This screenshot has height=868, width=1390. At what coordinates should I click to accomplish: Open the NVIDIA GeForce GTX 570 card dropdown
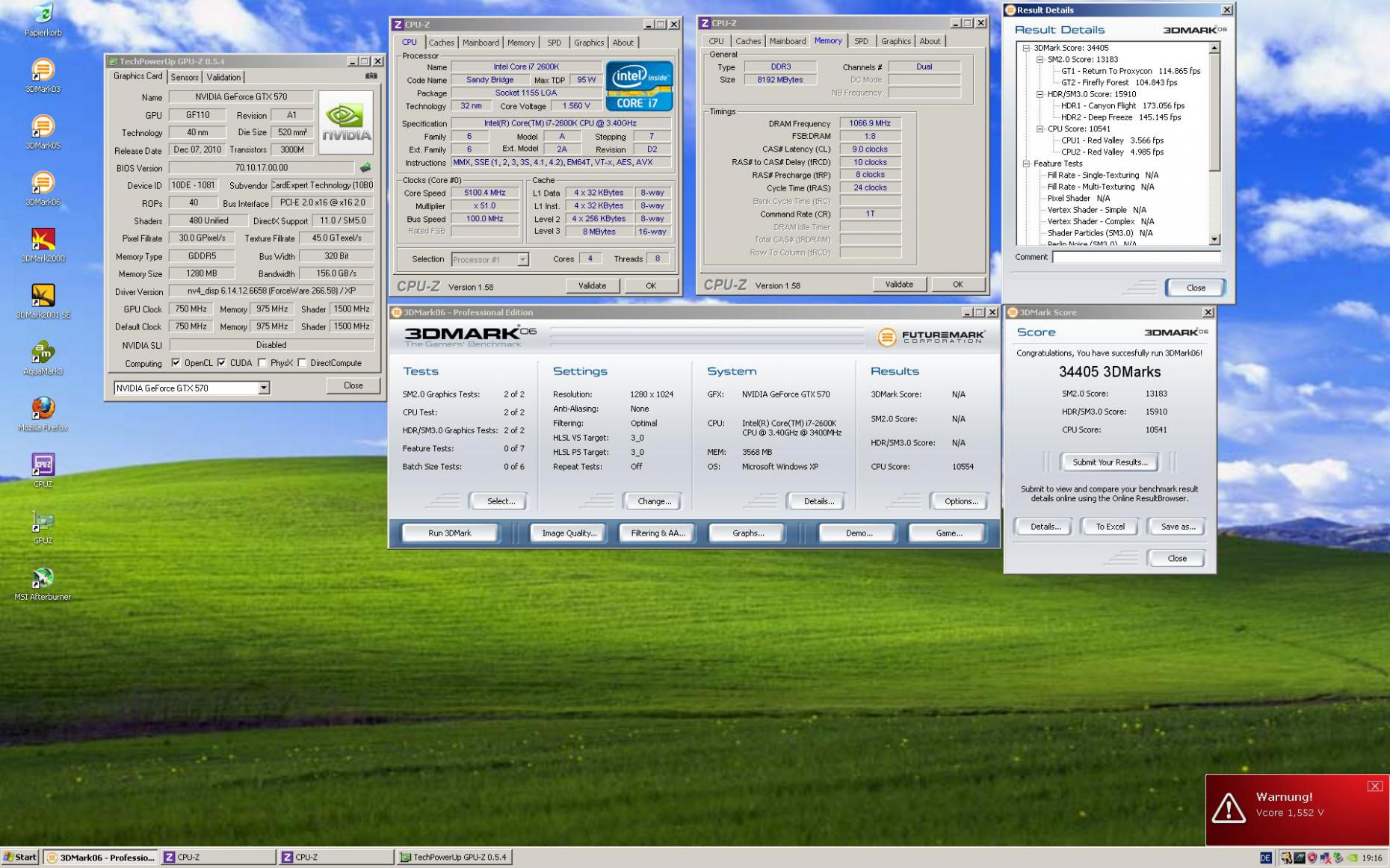click(x=264, y=388)
